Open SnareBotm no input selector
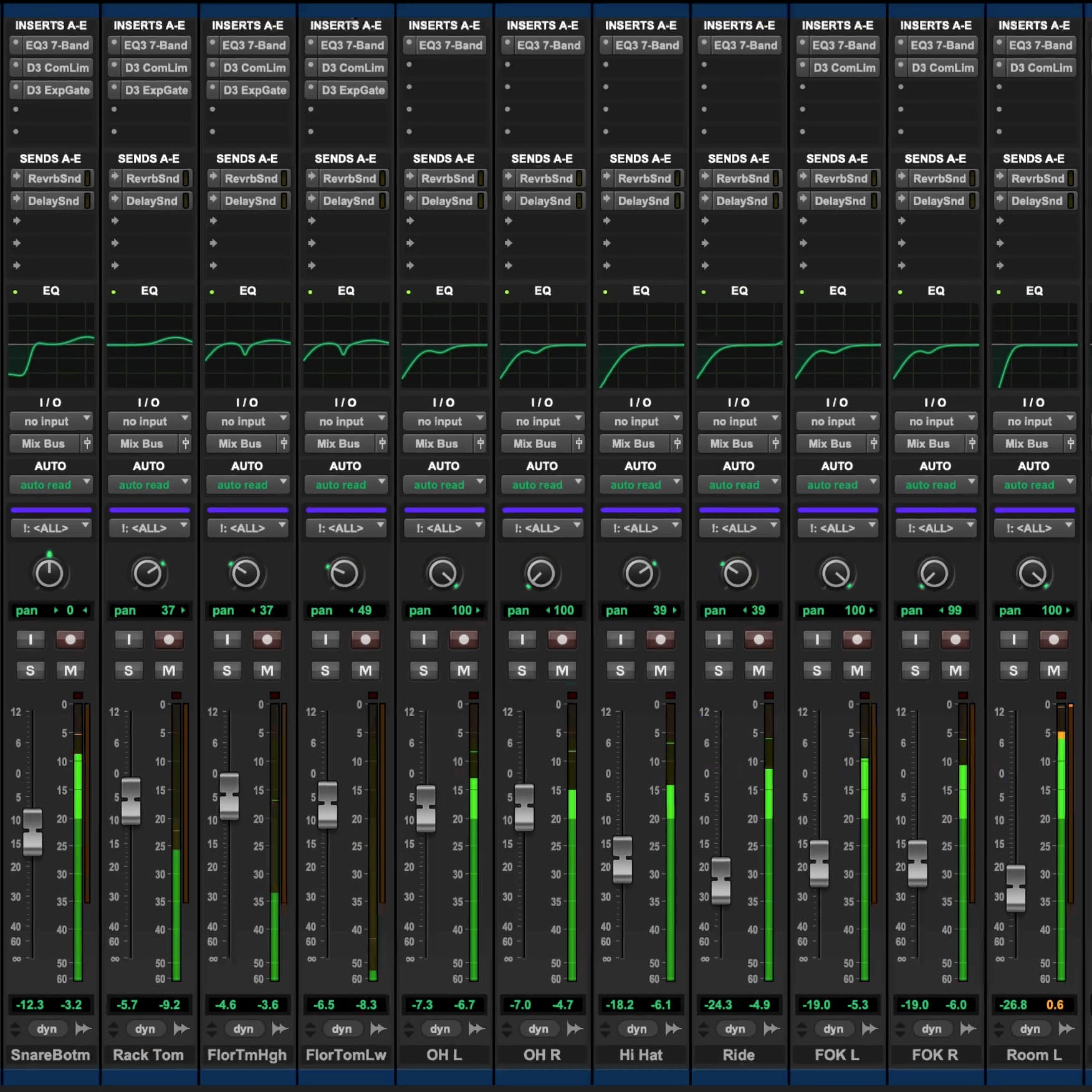This screenshot has width=1092, height=1092. pos(51,421)
